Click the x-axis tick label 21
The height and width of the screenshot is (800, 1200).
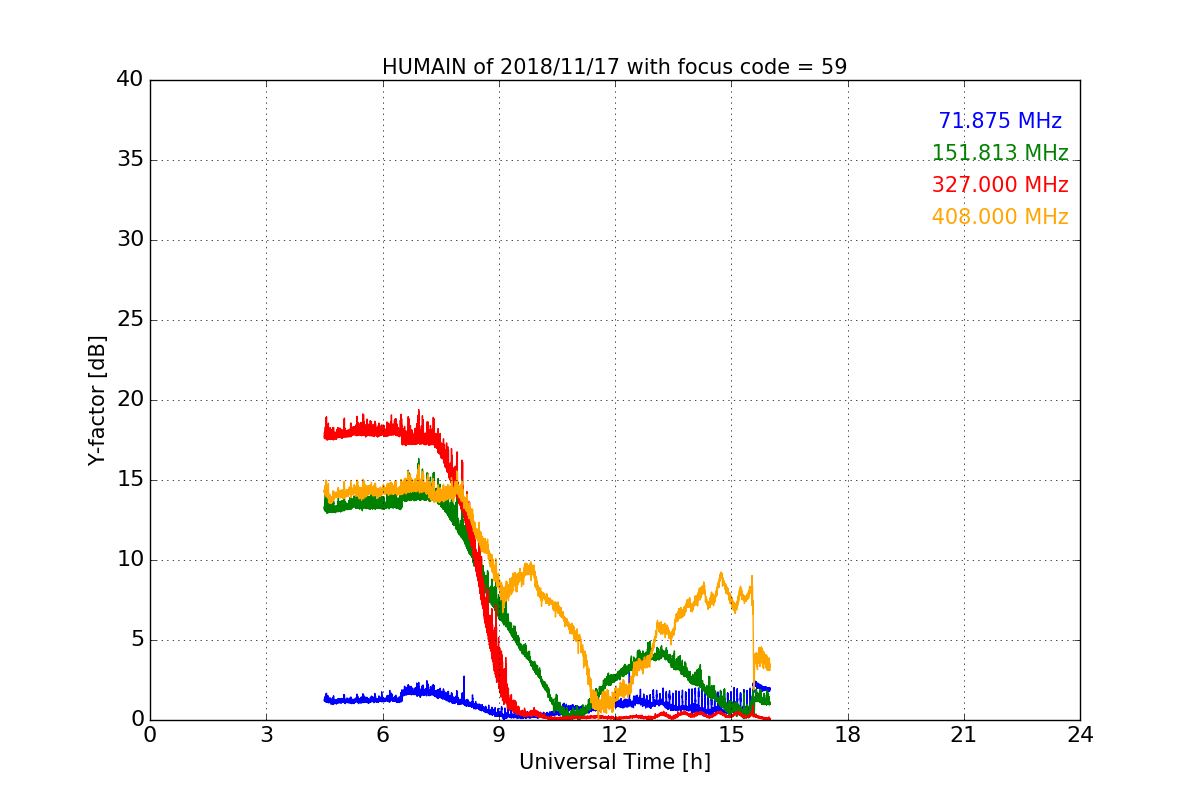[964, 735]
